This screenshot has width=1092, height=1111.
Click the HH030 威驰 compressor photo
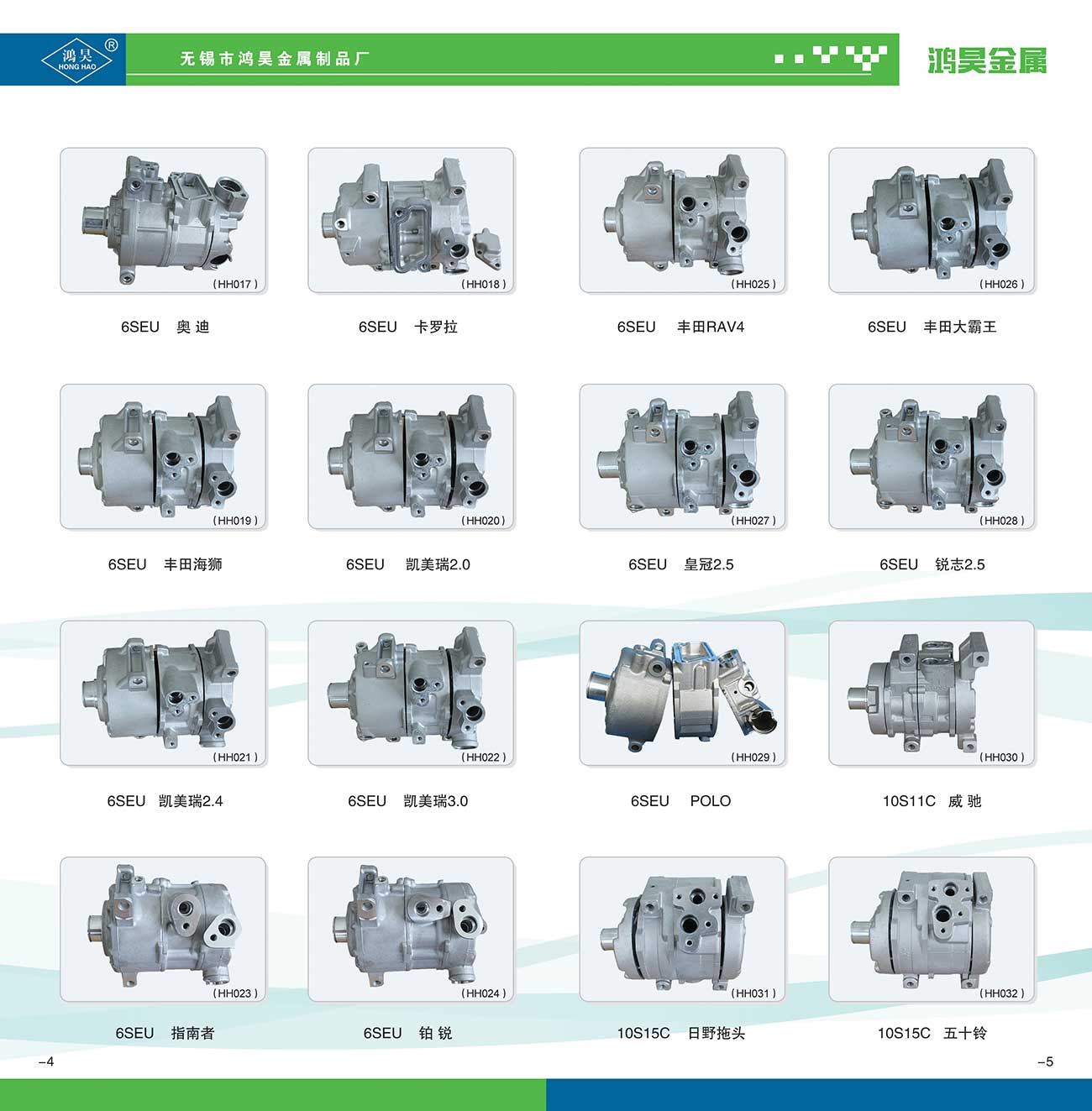[932, 693]
